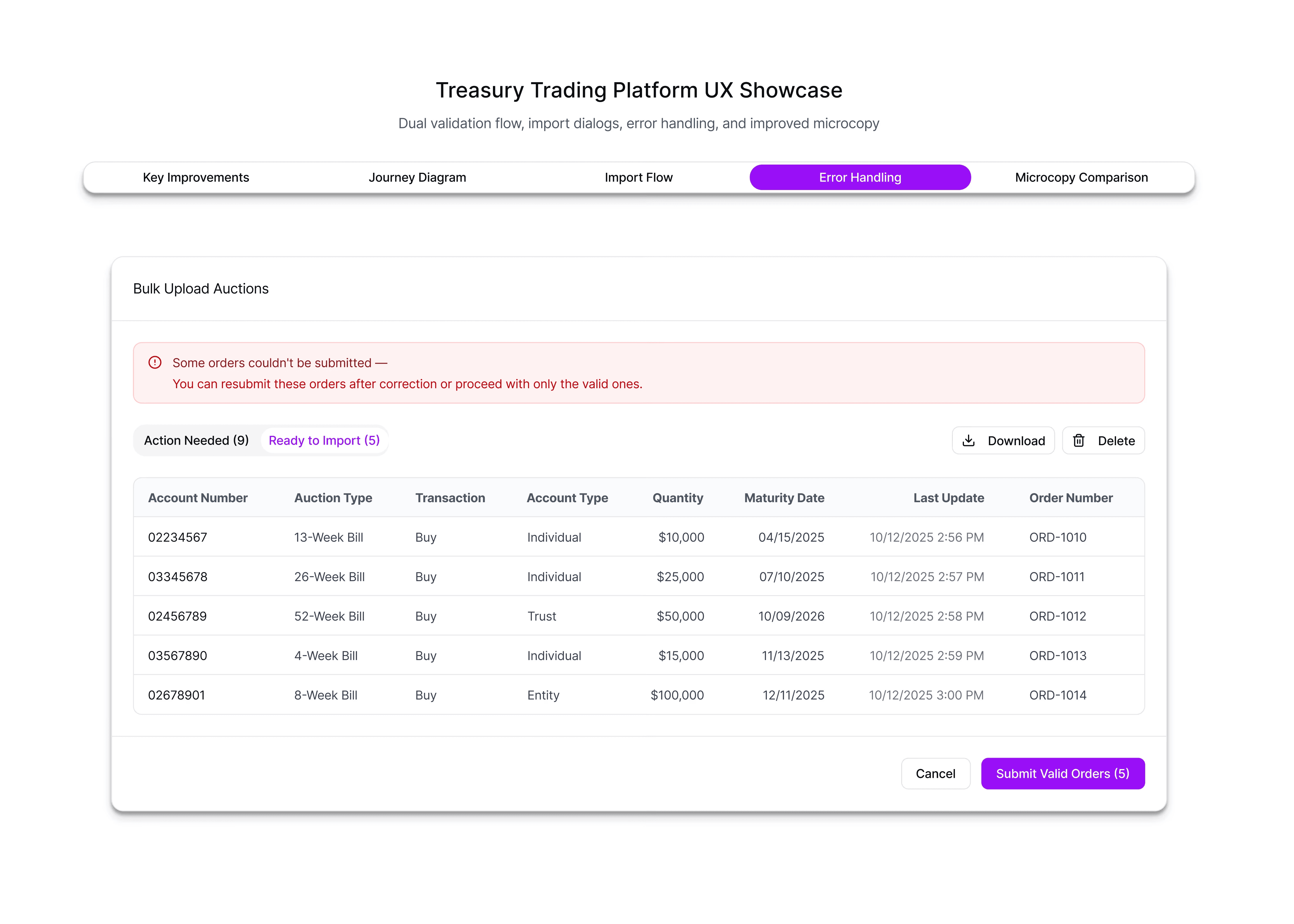Select Ready to Import (5) filter
1294x924 pixels.
324,441
